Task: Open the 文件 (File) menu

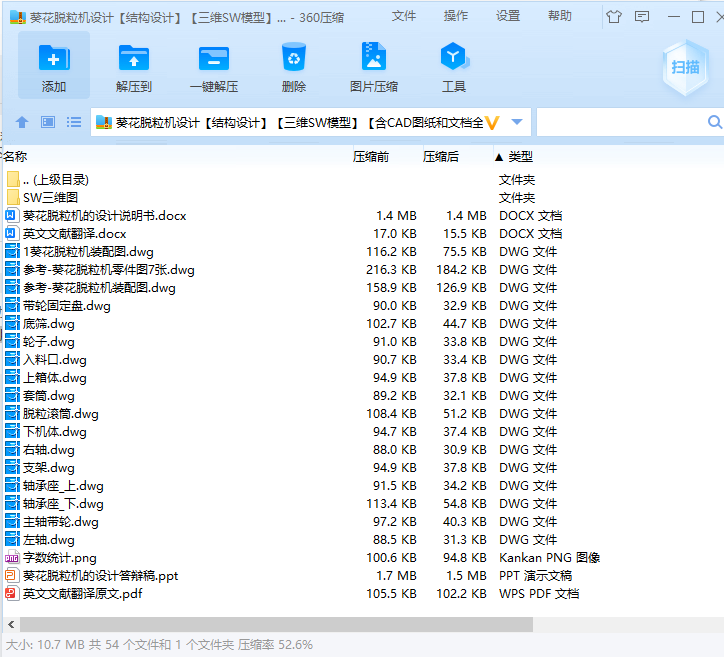Action: pyautogui.click(x=404, y=16)
